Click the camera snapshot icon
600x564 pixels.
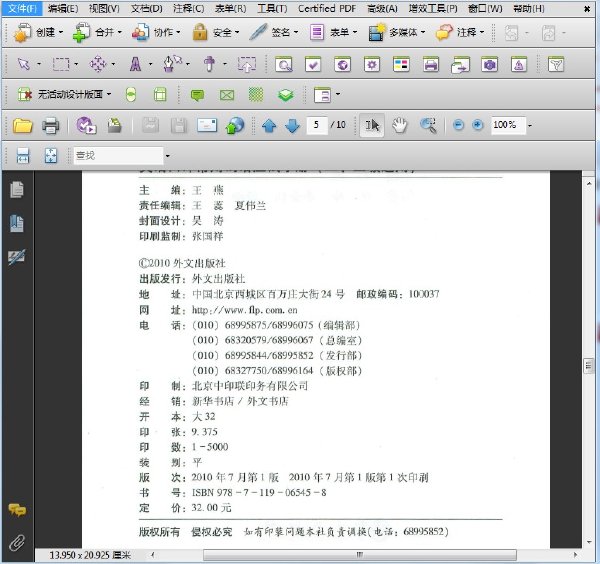(489, 65)
